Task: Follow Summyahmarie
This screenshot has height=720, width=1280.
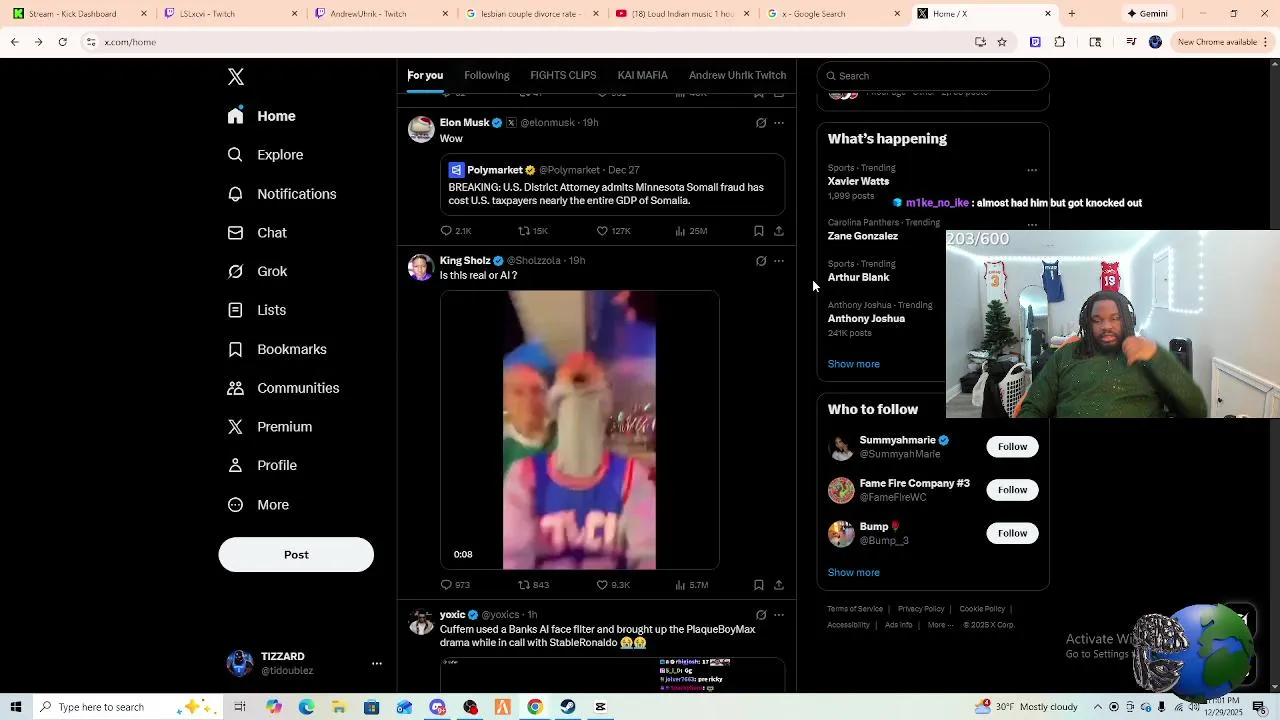Action: pos(1012,447)
